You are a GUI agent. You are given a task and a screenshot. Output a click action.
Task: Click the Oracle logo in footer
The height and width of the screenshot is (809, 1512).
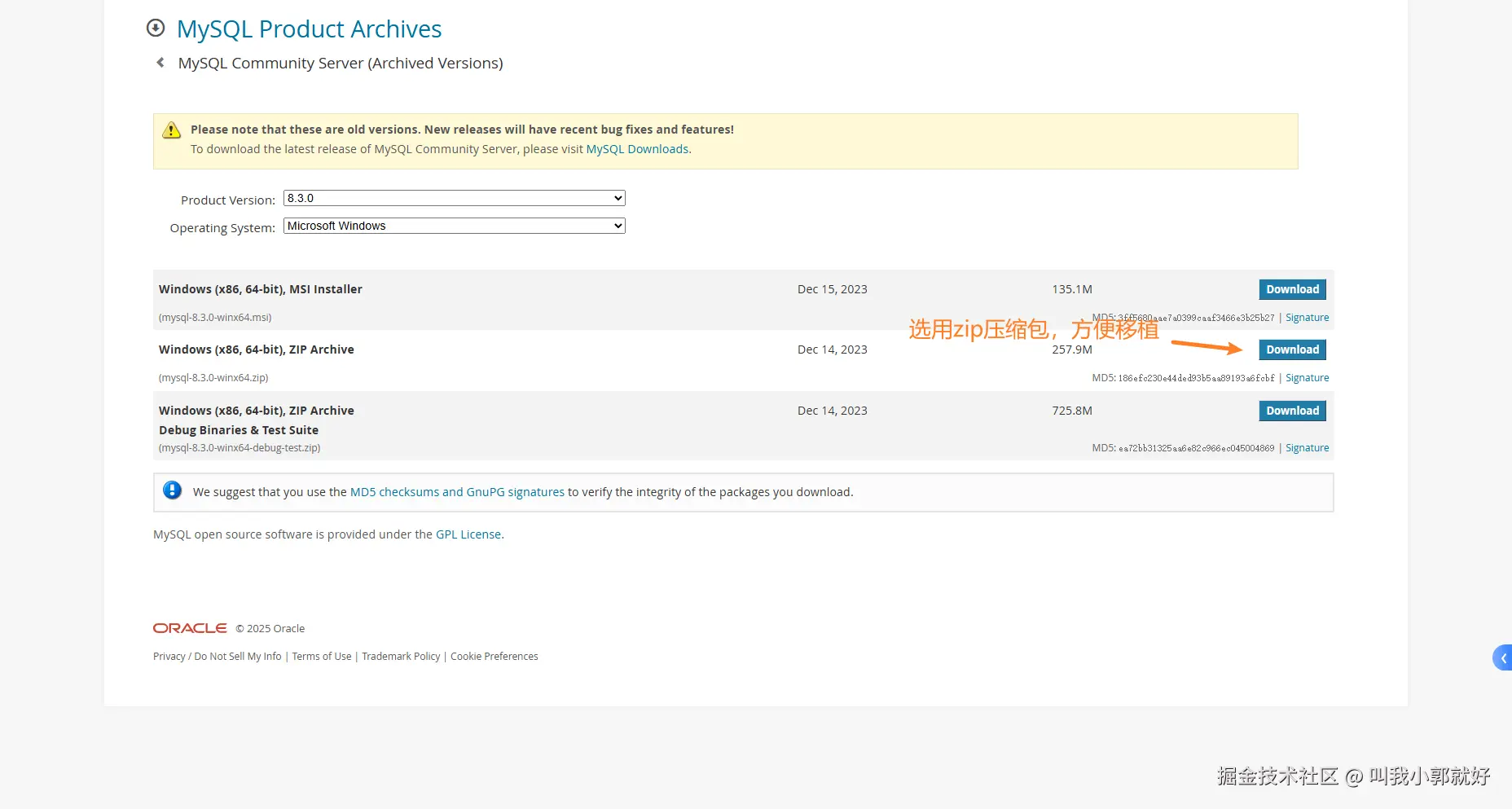pyautogui.click(x=190, y=628)
